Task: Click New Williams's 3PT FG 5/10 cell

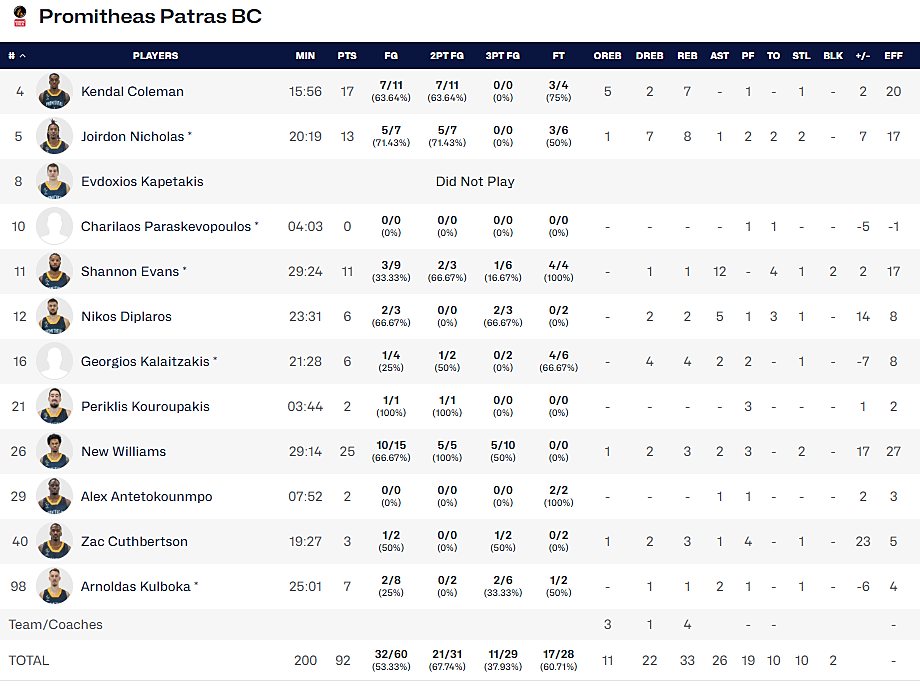Action: point(502,451)
